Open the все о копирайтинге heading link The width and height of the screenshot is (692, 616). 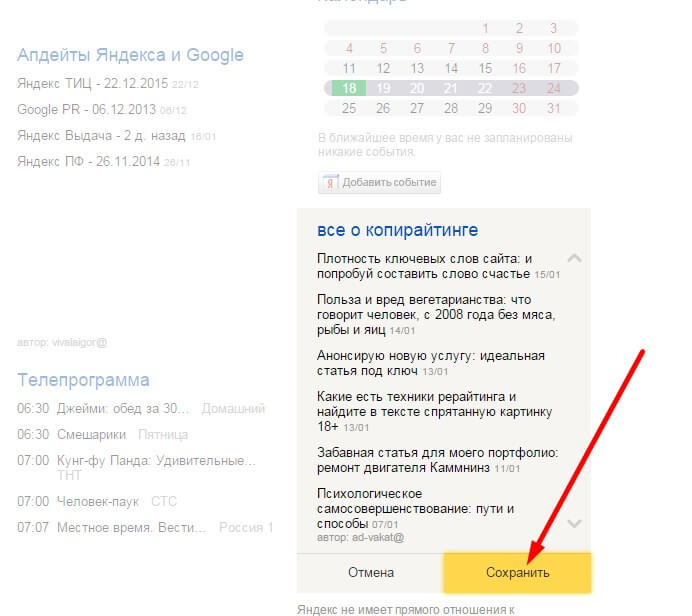pyautogui.click(x=397, y=230)
